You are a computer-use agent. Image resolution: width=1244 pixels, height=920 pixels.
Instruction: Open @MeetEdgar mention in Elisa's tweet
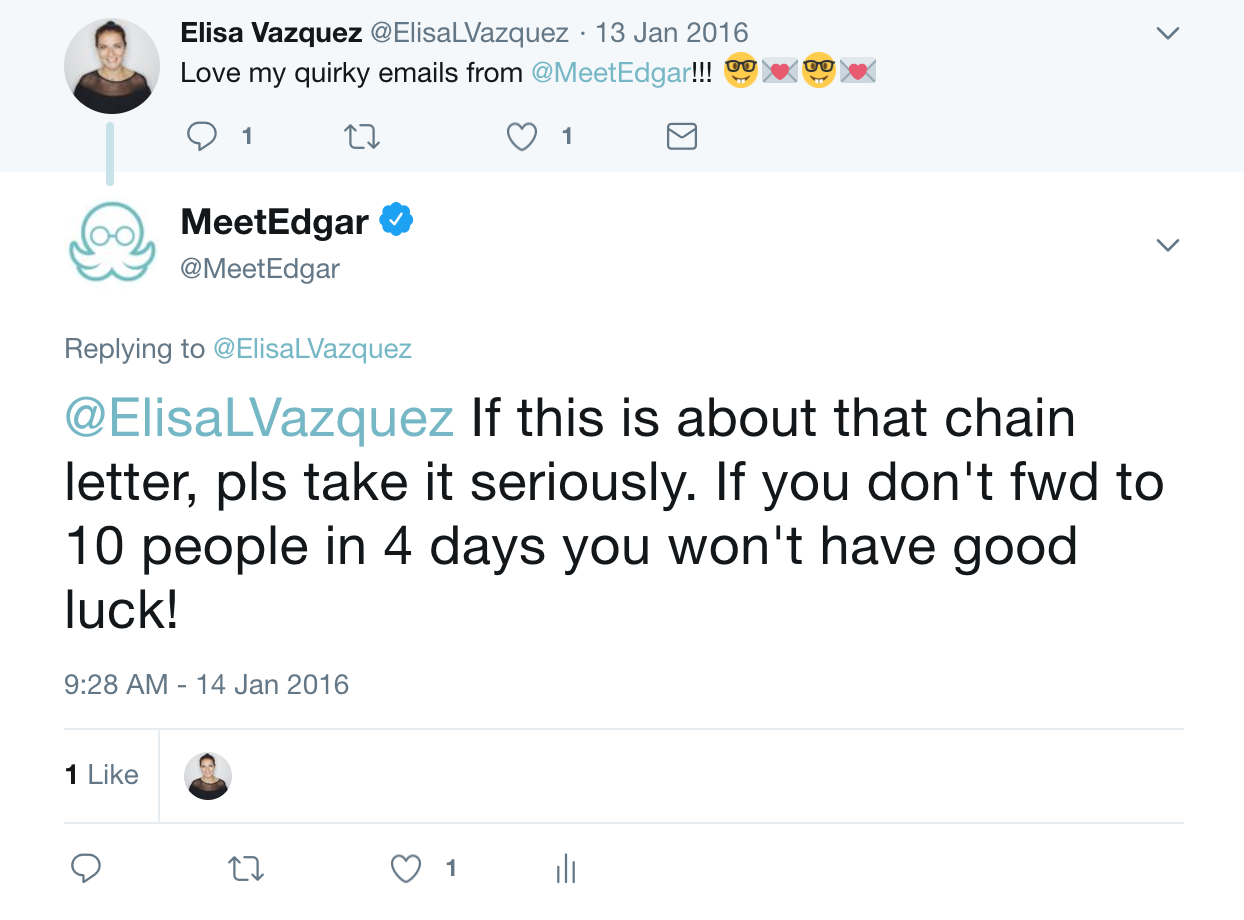pyautogui.click(x=610, y=73)
